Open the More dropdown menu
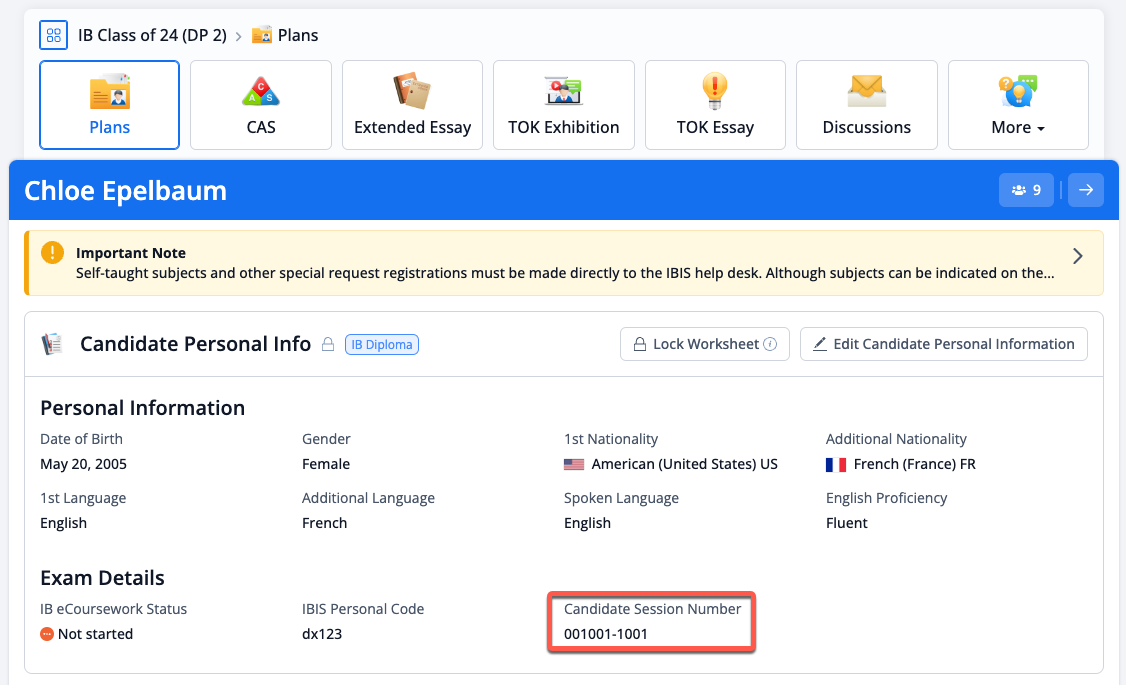1126x685 pixels. pyautogui.click(x=1017, y=127)
